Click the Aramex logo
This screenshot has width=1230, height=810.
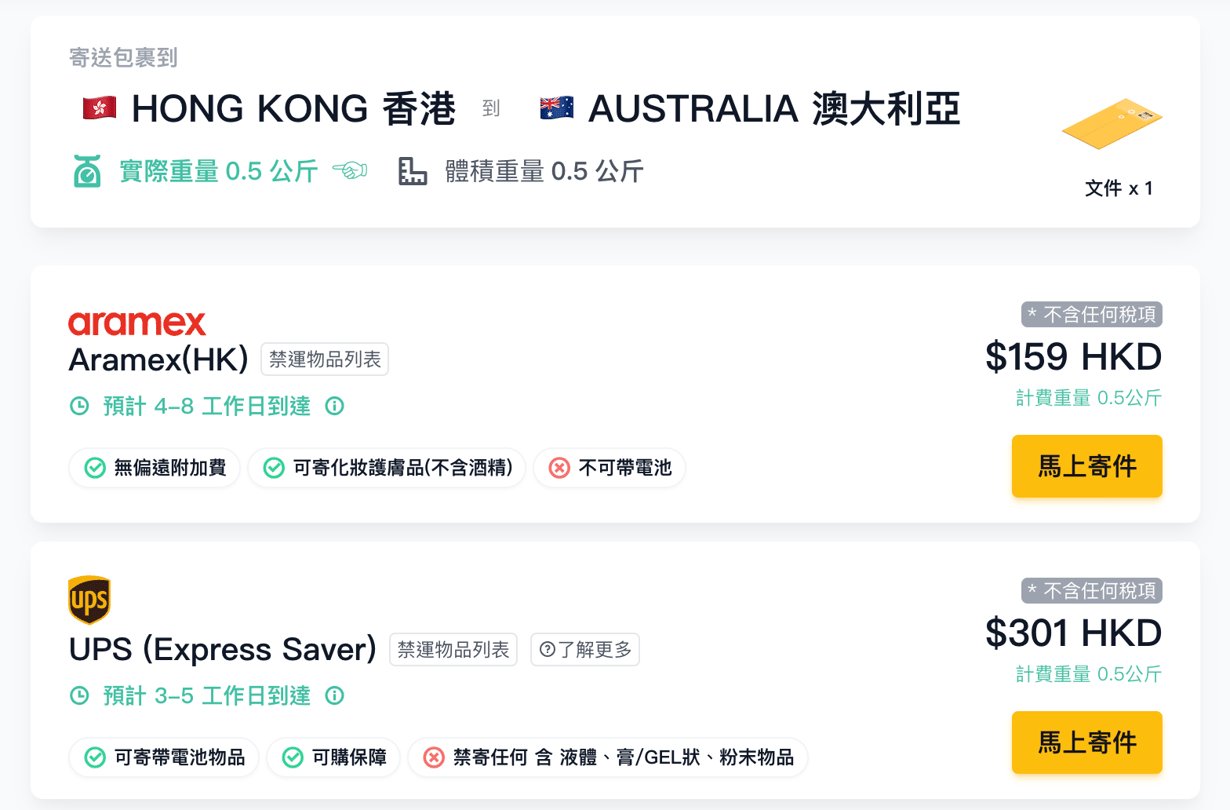tap(137, 322)
